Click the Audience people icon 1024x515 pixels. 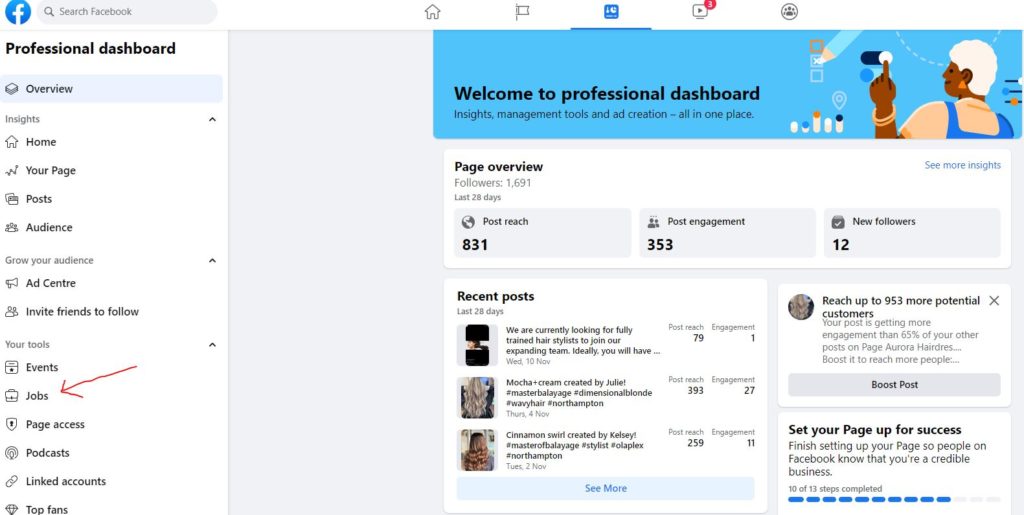click(11, 227)
